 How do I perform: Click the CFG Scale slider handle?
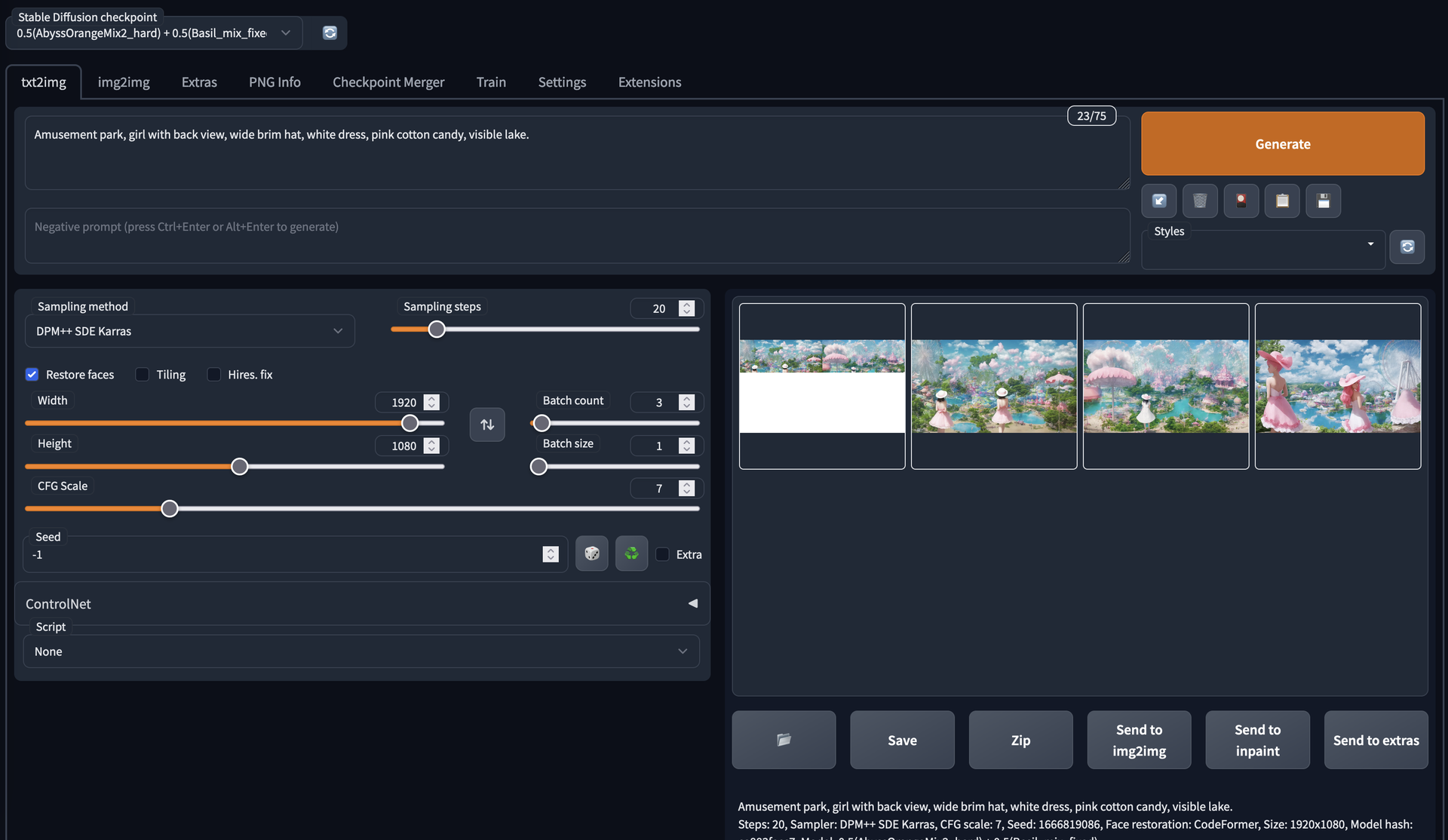pos(170,509)
